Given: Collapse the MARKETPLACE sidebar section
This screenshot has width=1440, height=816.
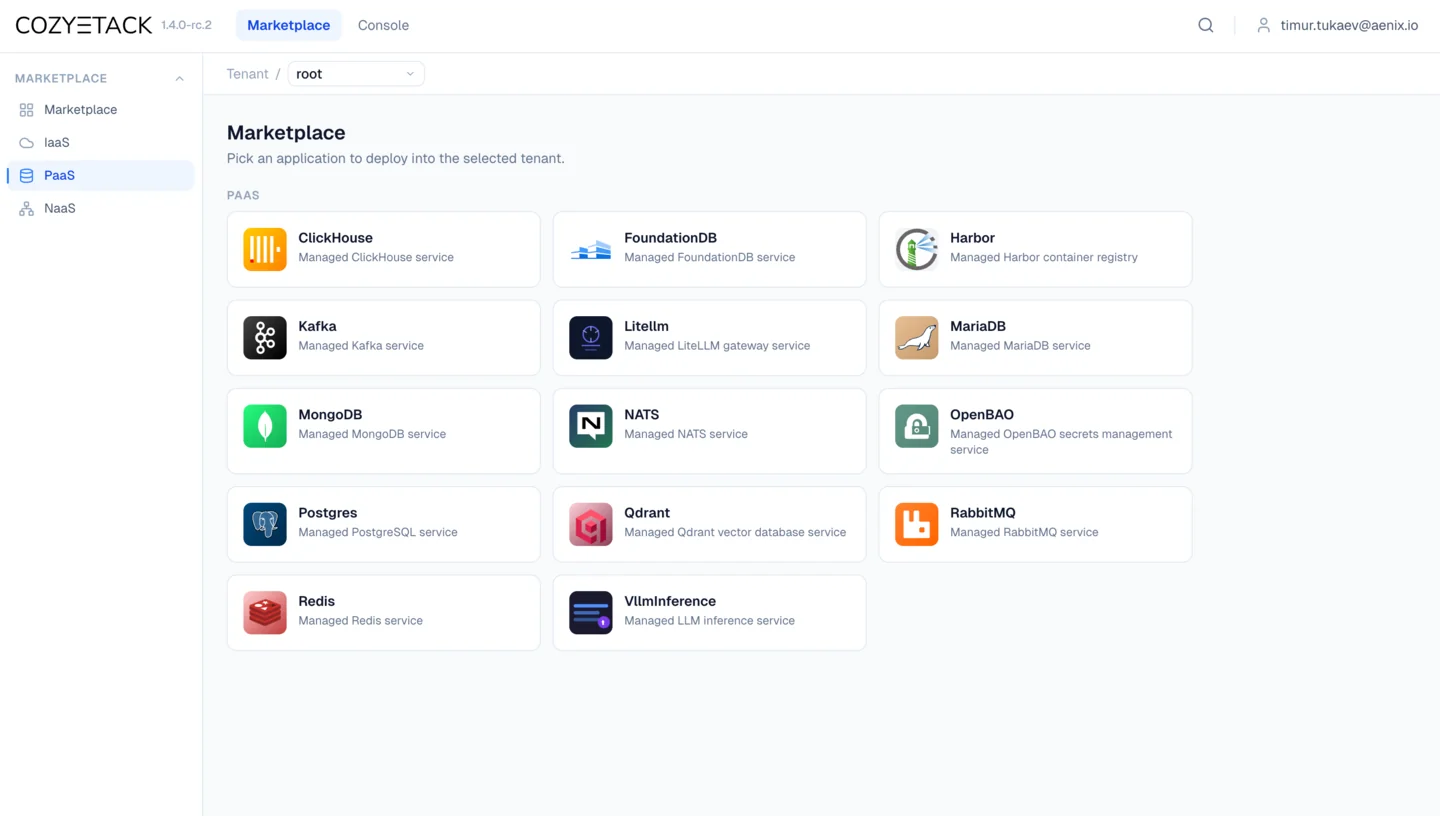Looking at the screenshot, I should click(180, 78).
